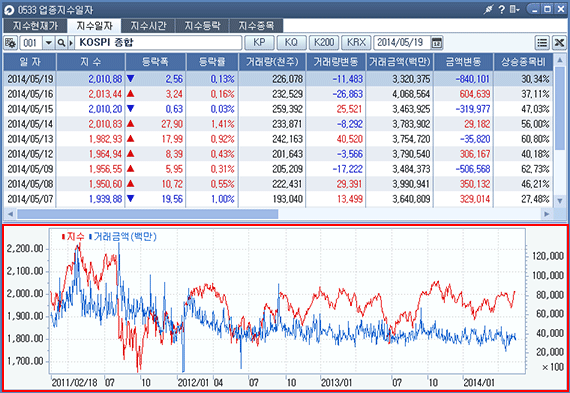Click the trade amount 4,068,564
Screen dimensions: 570x393
click(x=411, y=94)
